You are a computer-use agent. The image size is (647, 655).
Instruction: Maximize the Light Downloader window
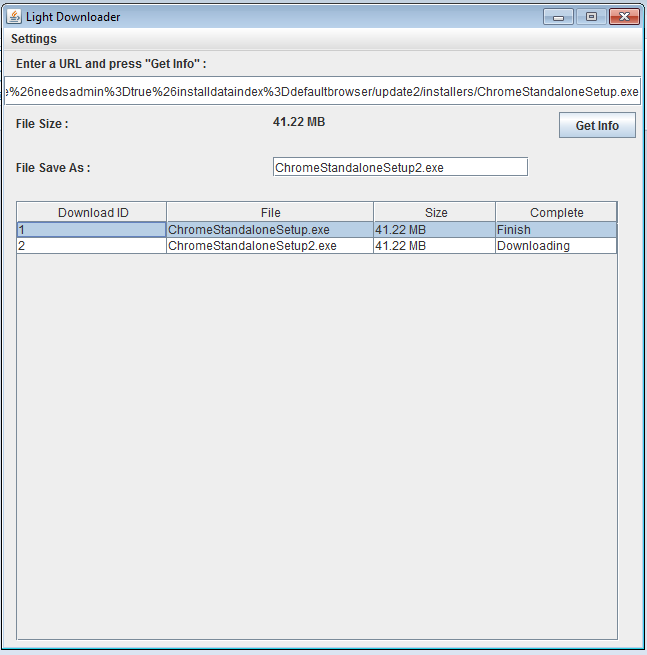591,17
